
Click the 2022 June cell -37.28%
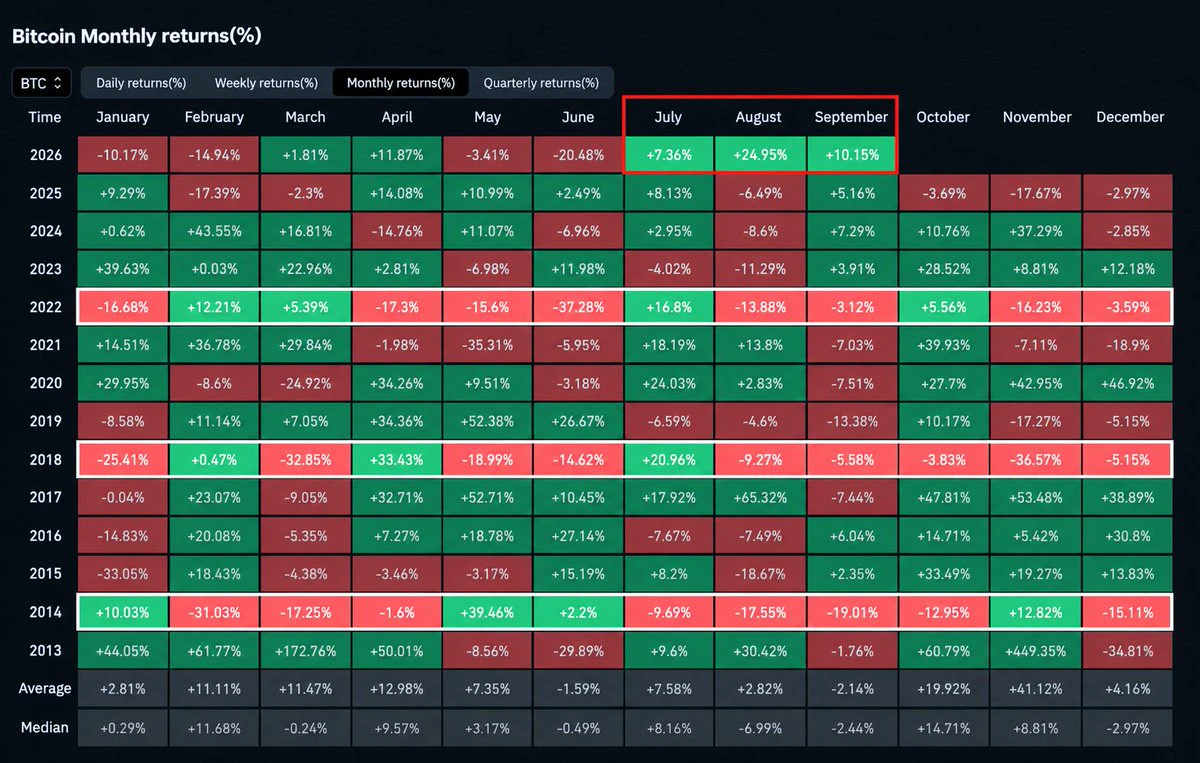(578, 307)
